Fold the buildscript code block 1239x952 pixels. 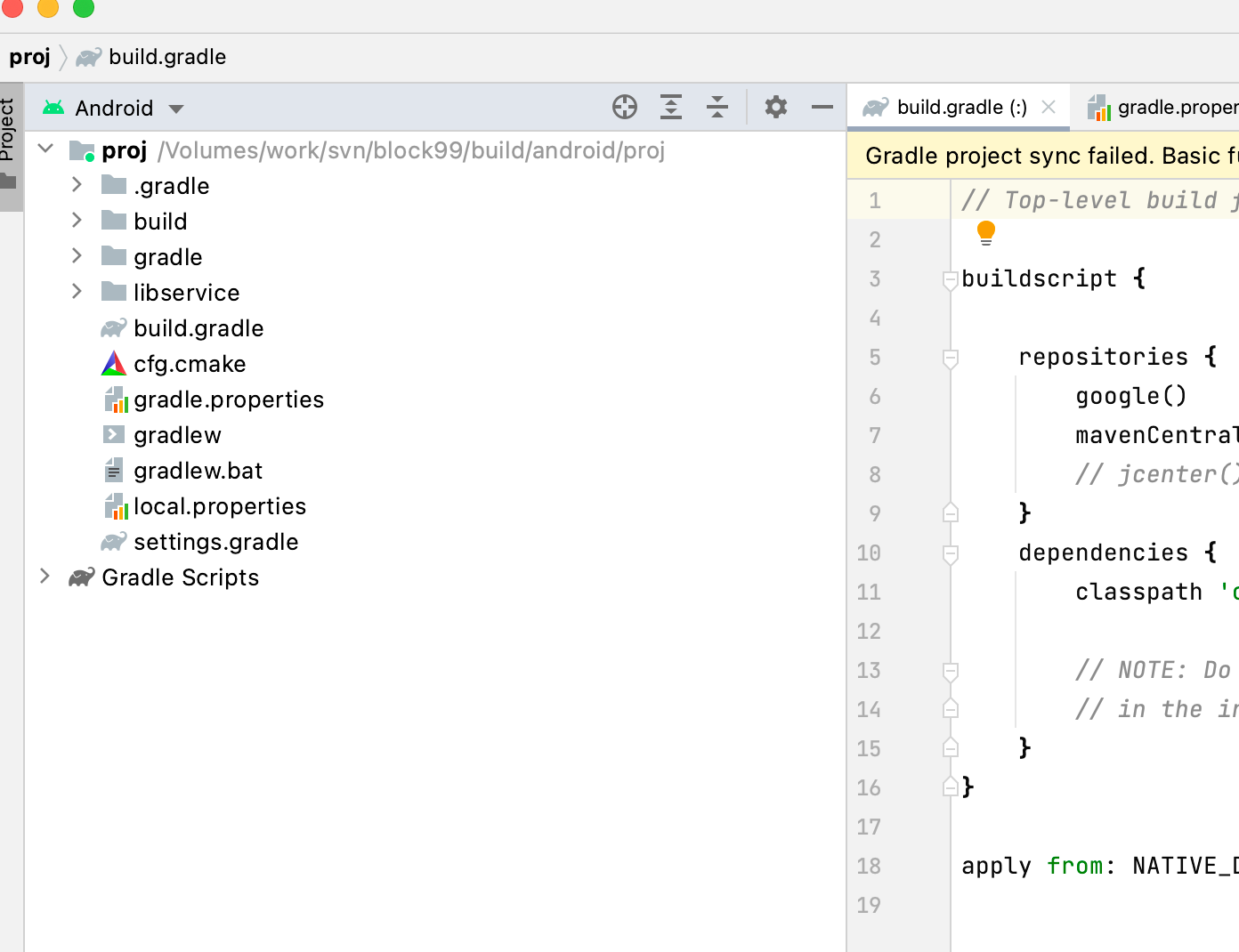pyautogui.click(x=951, y=280)
